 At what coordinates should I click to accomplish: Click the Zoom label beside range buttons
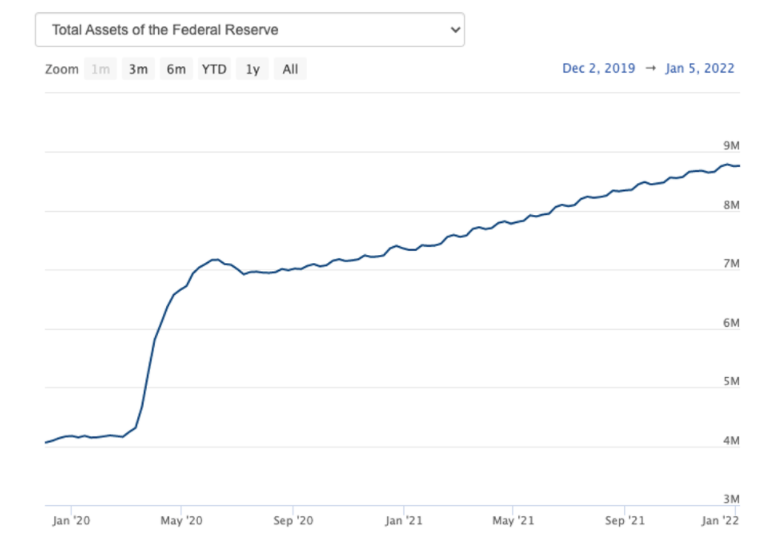click(x=61, y=69)
